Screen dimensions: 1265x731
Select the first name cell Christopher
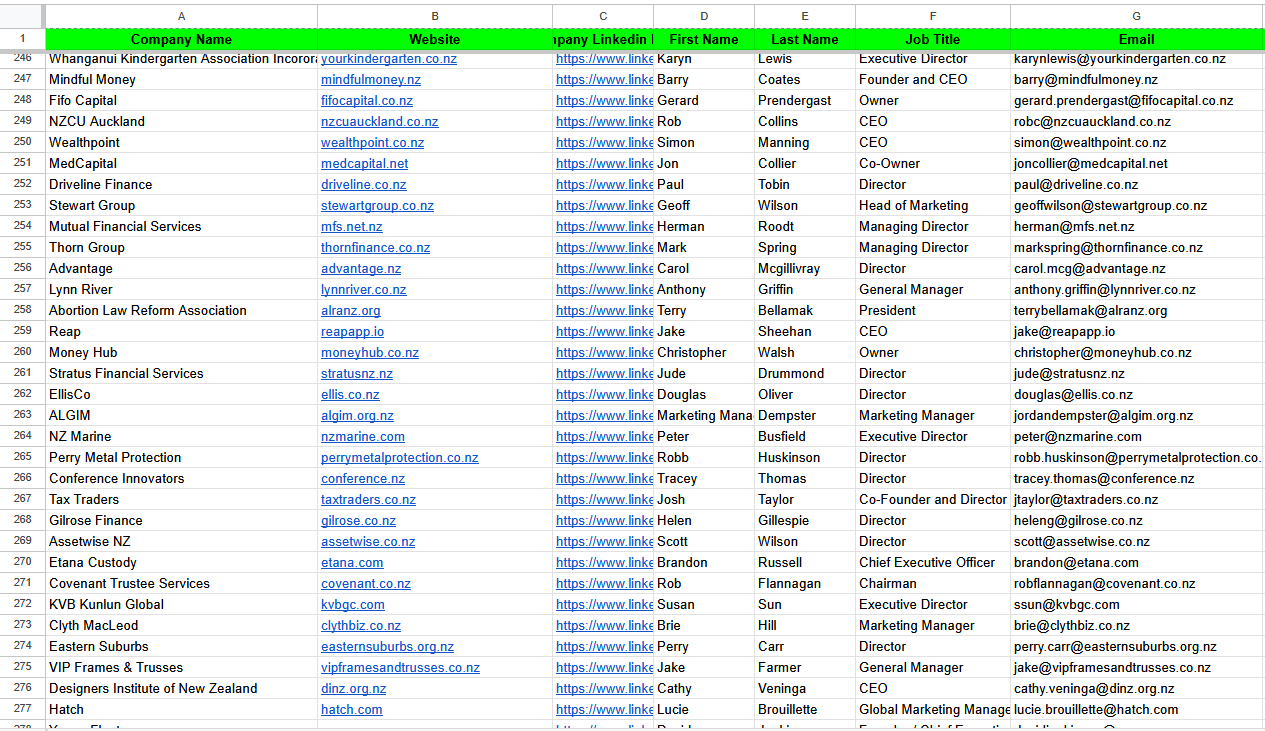click(704, 353)
